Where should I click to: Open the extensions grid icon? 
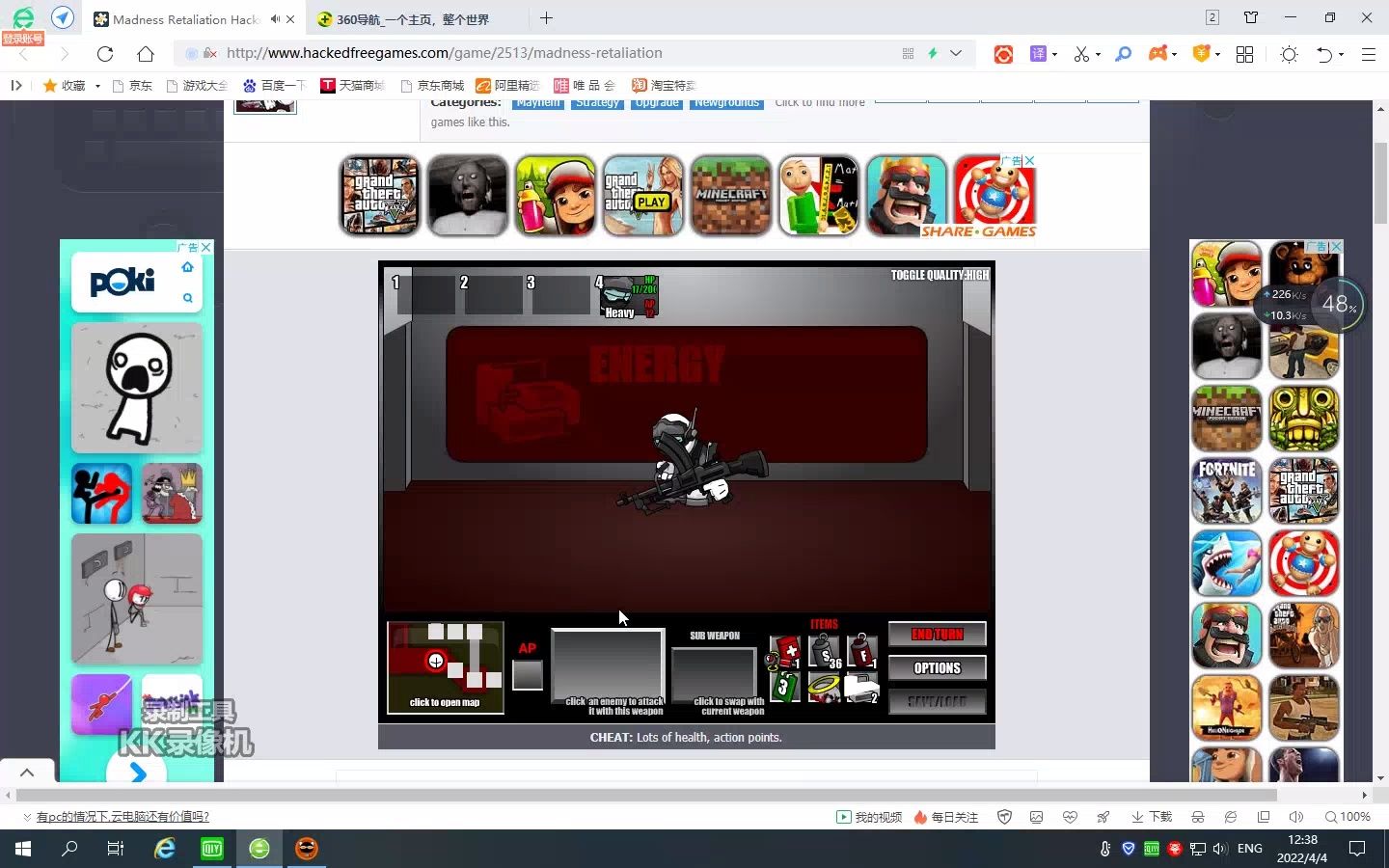pyautogui.click(x=1244, y=54)
